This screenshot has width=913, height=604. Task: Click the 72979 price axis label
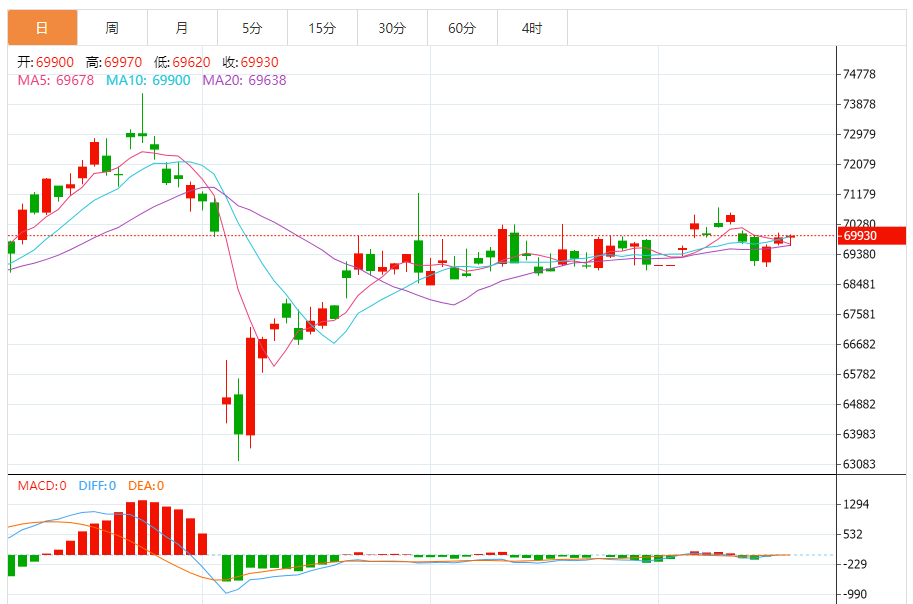pos(859,134)
